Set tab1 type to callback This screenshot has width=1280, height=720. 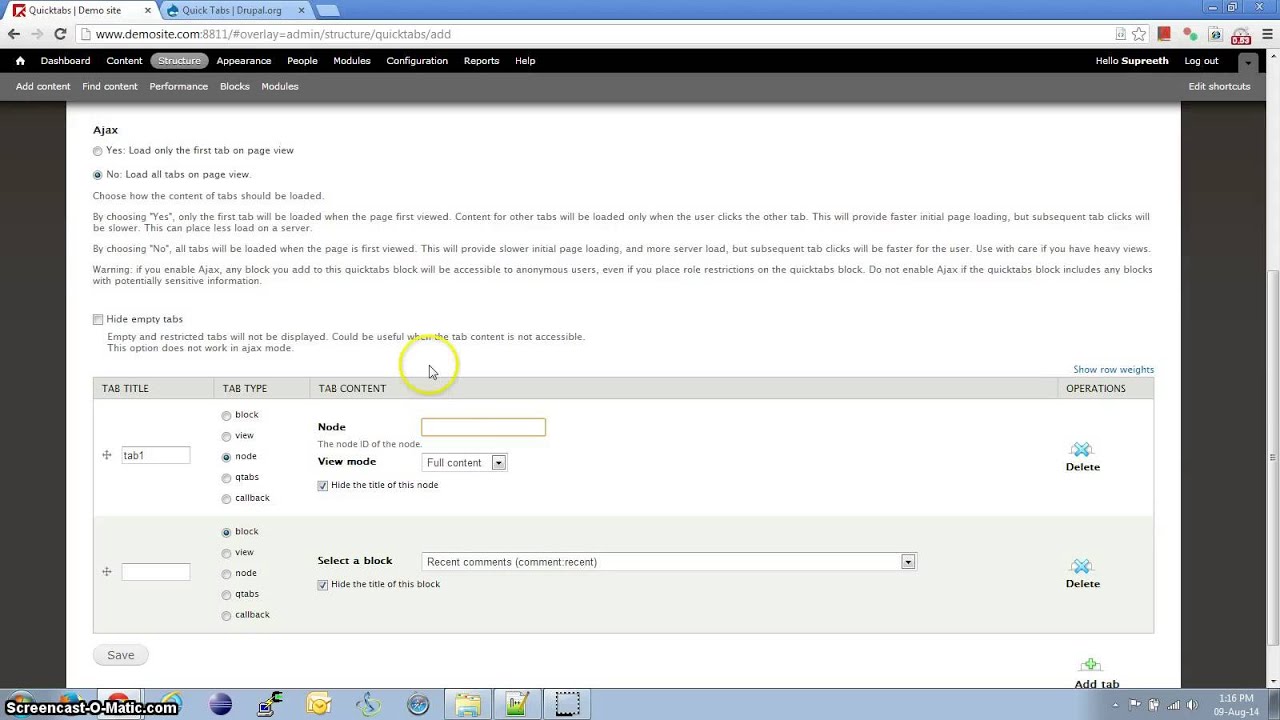pos(227,499)
